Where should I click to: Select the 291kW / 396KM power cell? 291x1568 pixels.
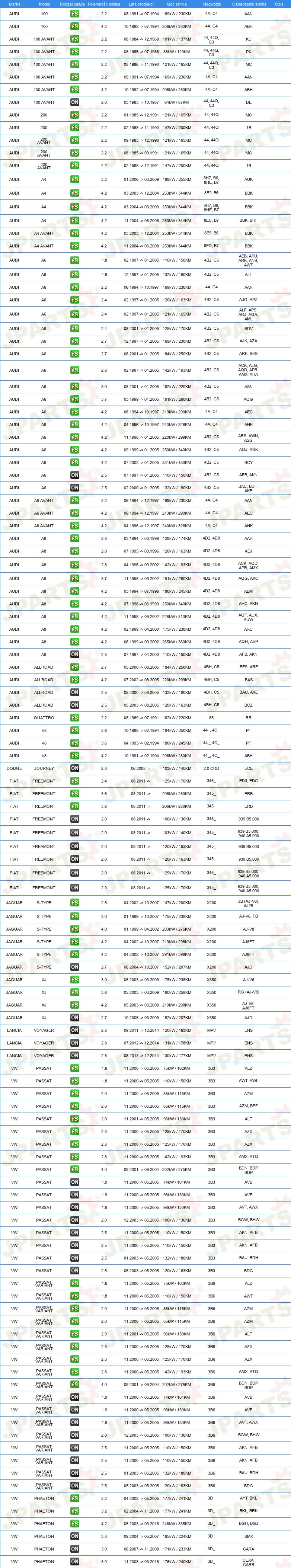[x=176, y=954]
